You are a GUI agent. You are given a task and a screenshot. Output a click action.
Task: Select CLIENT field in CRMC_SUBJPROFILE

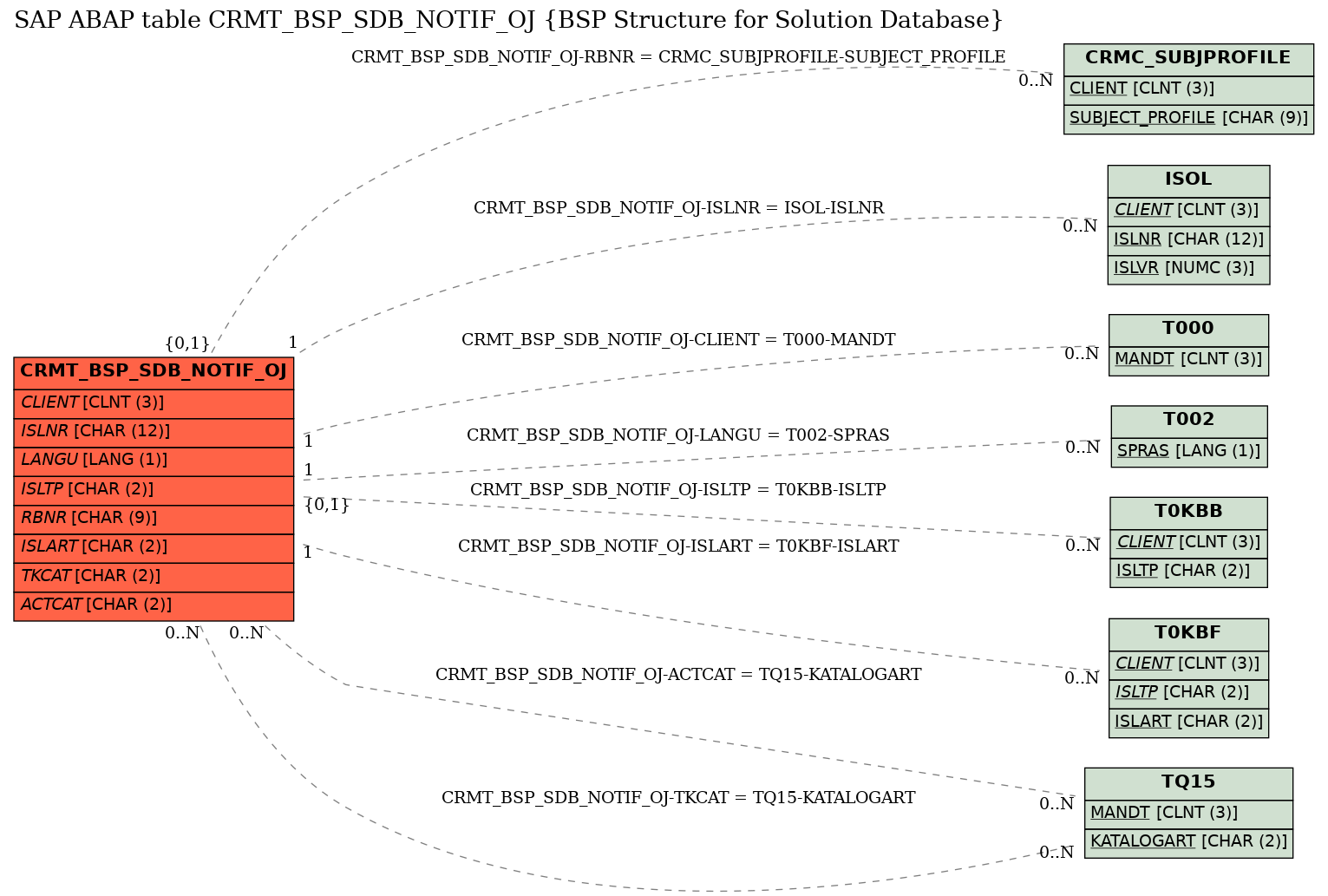point(1188,89)
